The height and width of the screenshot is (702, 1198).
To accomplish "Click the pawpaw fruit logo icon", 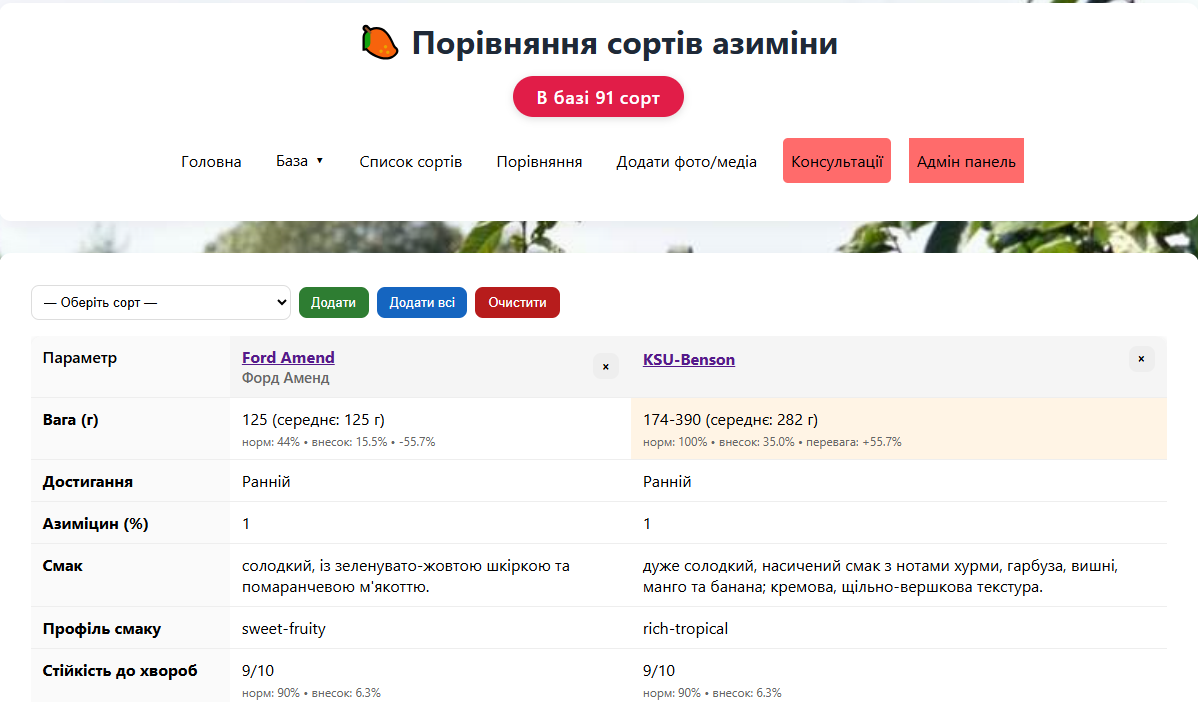I will [x=380, y=43].
